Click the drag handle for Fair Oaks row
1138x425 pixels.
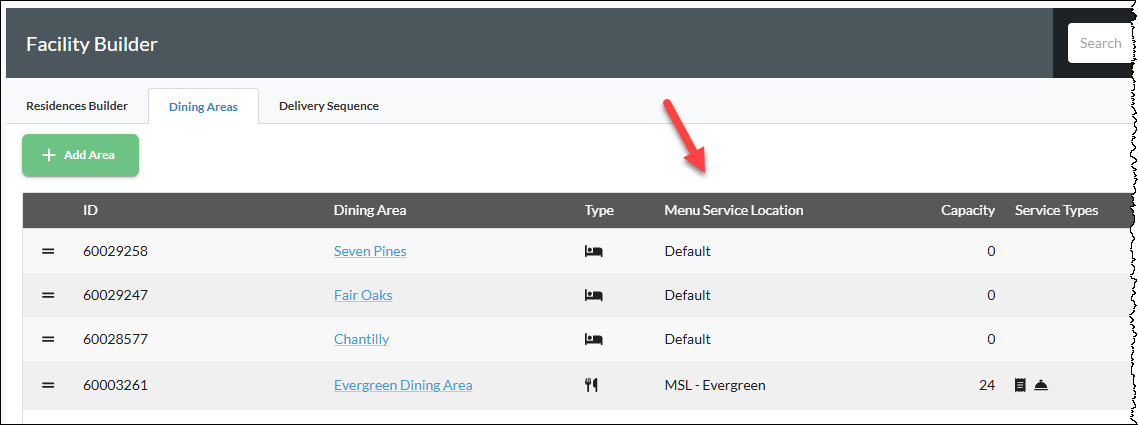[x=48, y=295]
